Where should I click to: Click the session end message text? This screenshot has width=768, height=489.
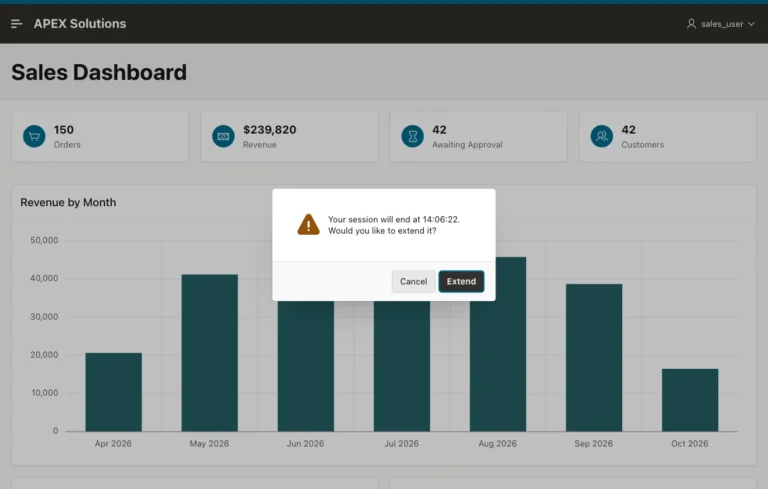(394, 225)
